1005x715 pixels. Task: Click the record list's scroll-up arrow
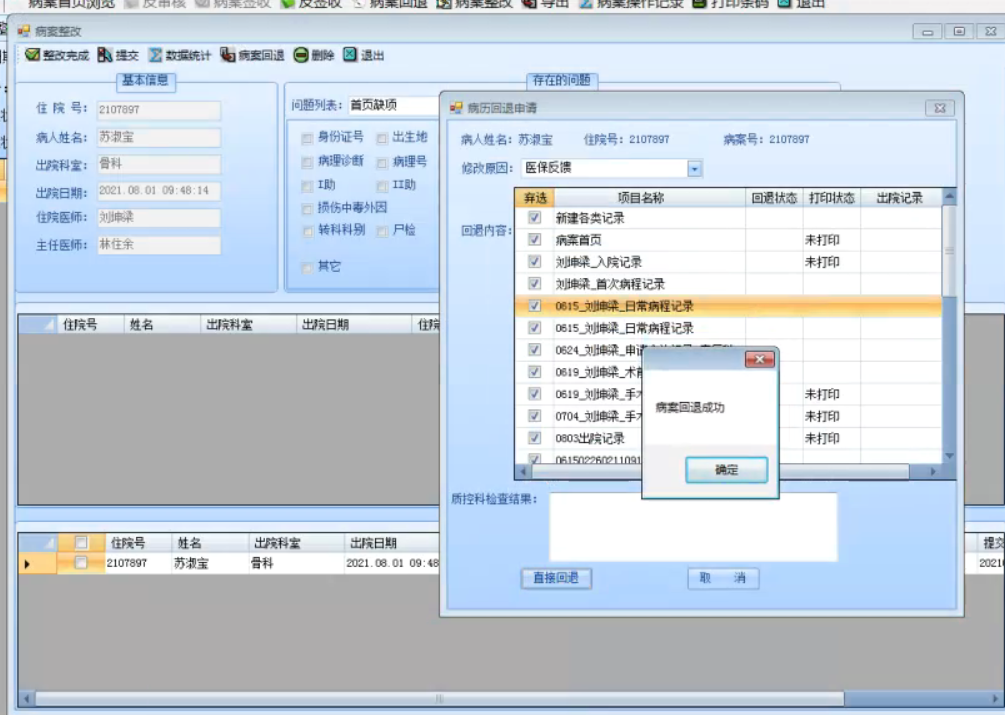tap(949, 195)
